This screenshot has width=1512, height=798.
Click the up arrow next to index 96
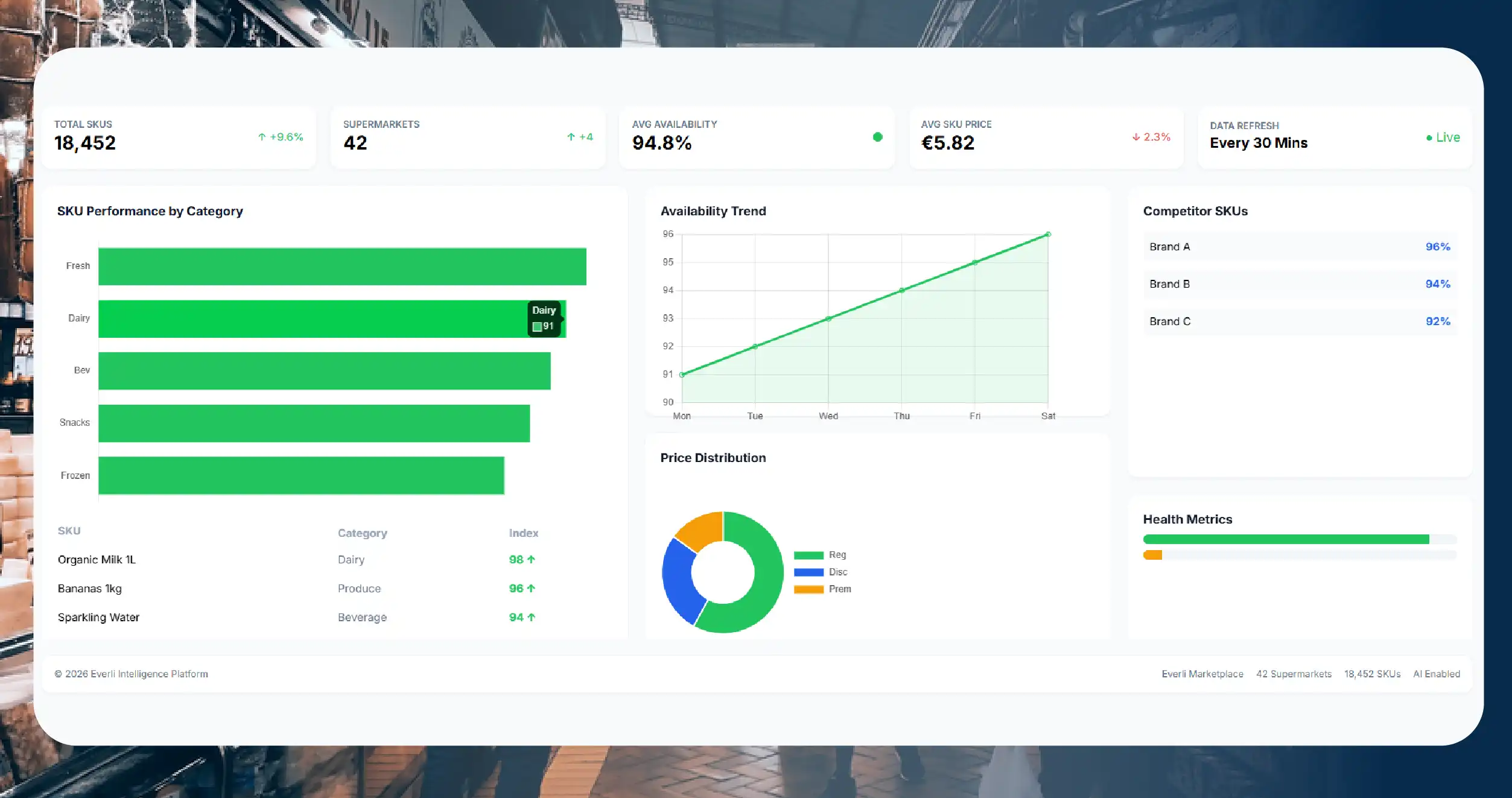[531, 588]
